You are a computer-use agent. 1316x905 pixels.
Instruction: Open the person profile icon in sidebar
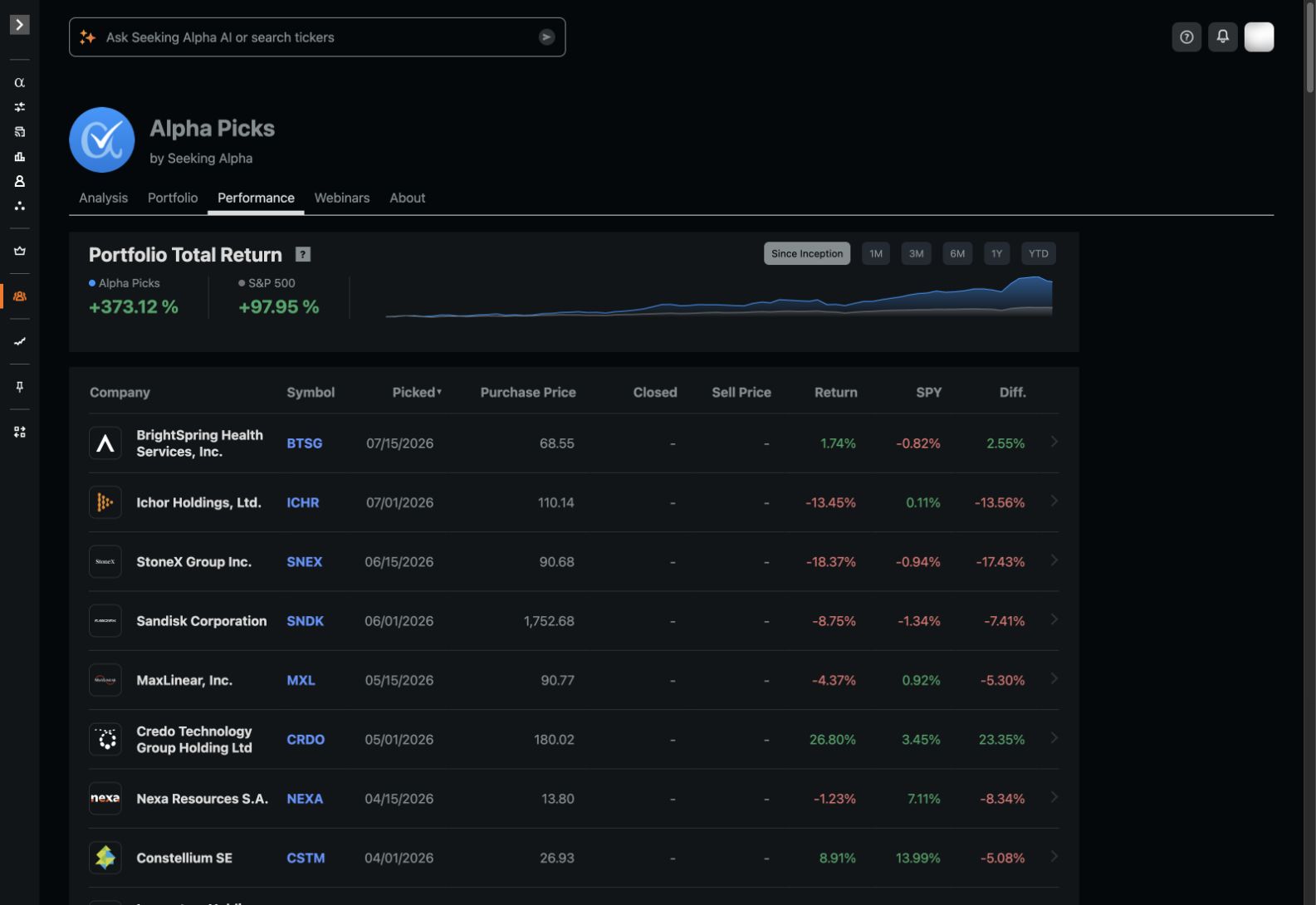(19, 181)
